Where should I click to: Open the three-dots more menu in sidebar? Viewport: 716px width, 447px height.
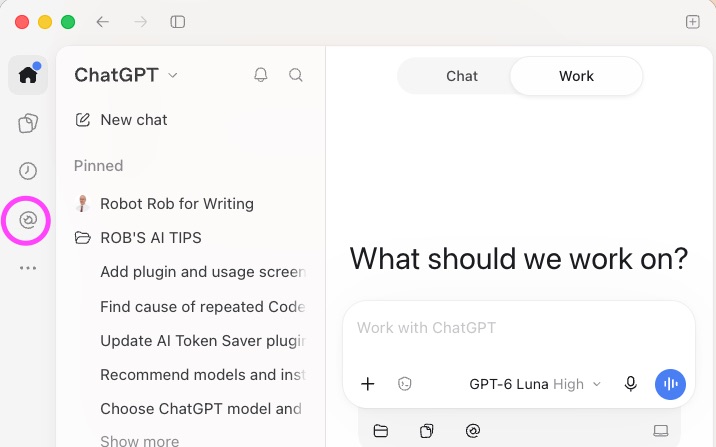point(28,268)
